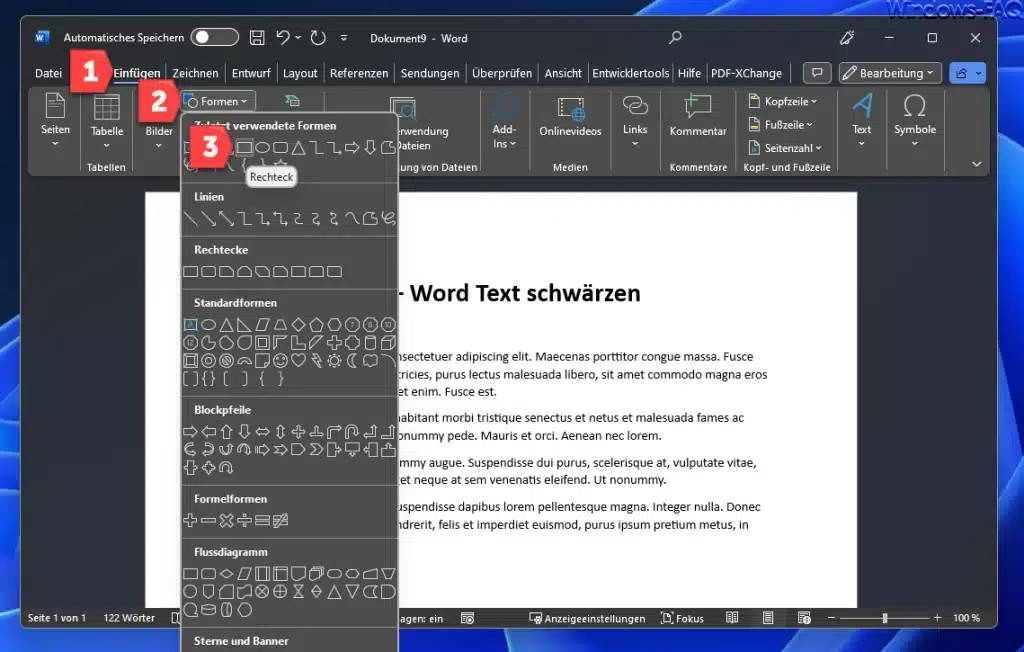
Task: Open search with the magnifier icon
Action: click(x=675, y=37)
